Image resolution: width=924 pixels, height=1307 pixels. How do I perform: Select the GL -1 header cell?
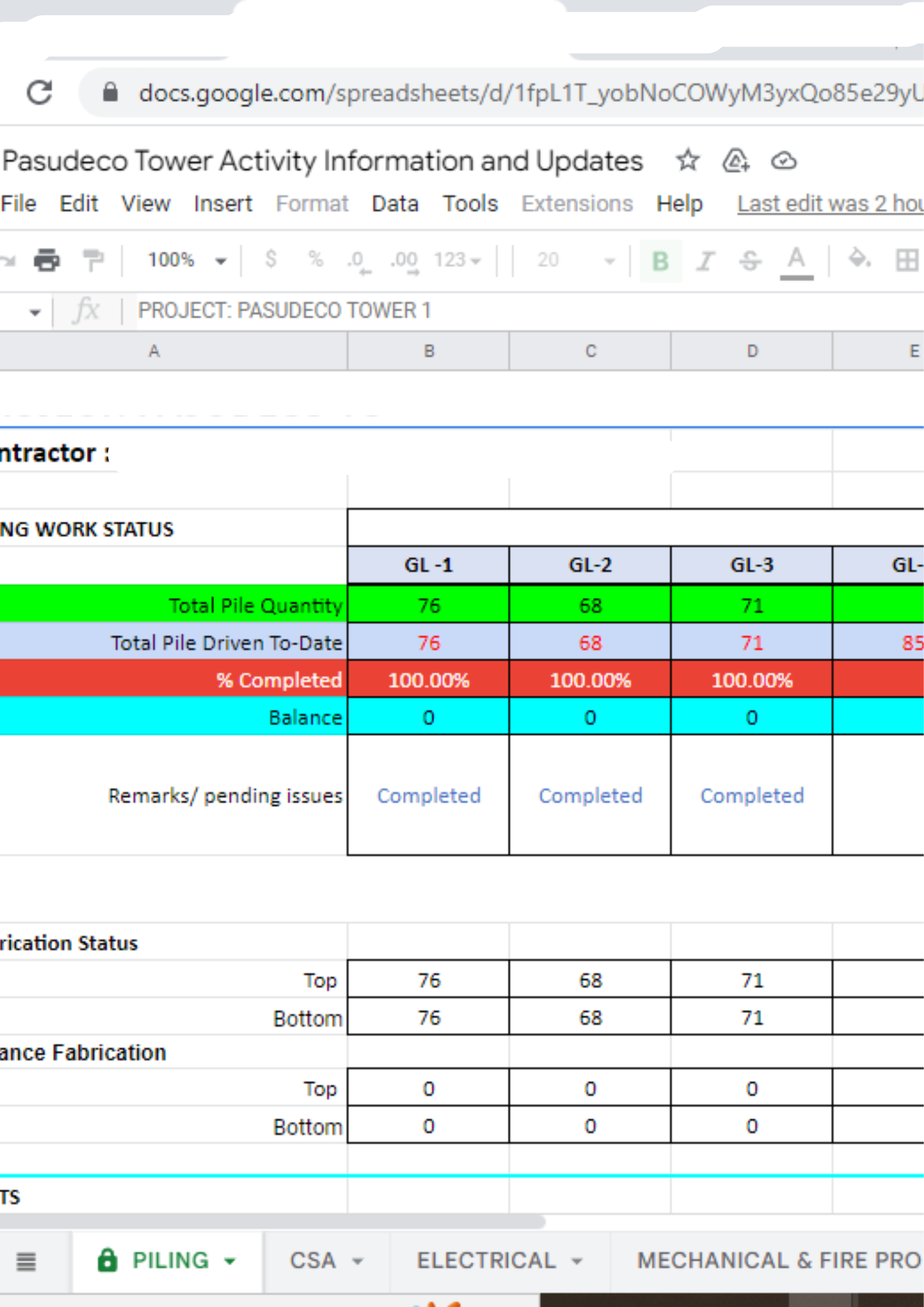[x=429, y=565]
